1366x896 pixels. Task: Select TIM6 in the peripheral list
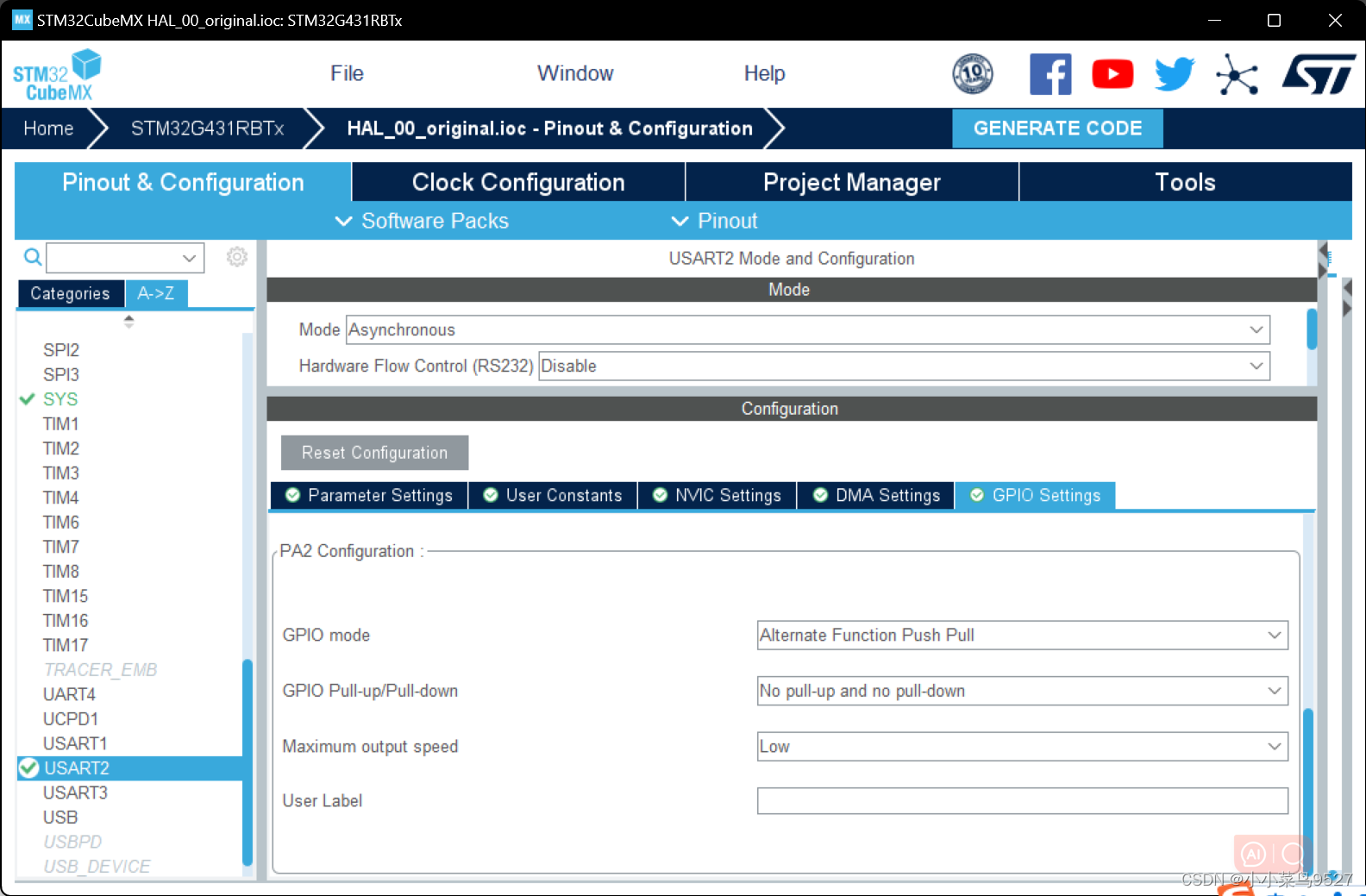tap(61, 522)
